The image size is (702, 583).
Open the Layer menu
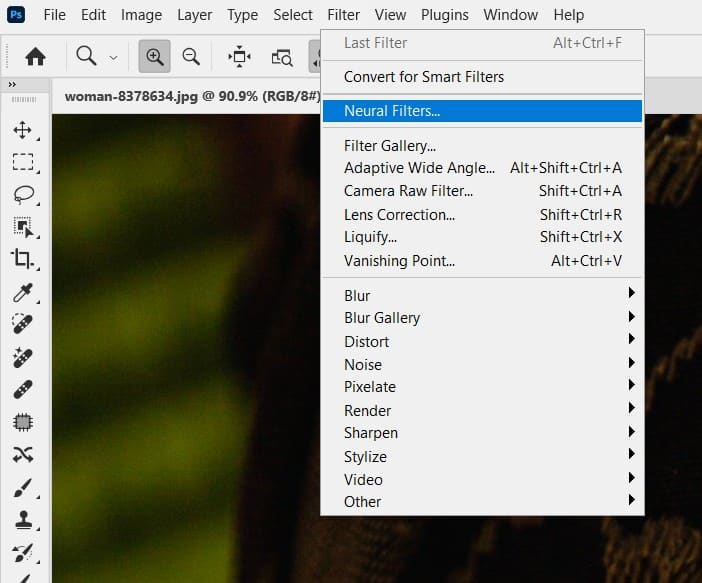194,15
